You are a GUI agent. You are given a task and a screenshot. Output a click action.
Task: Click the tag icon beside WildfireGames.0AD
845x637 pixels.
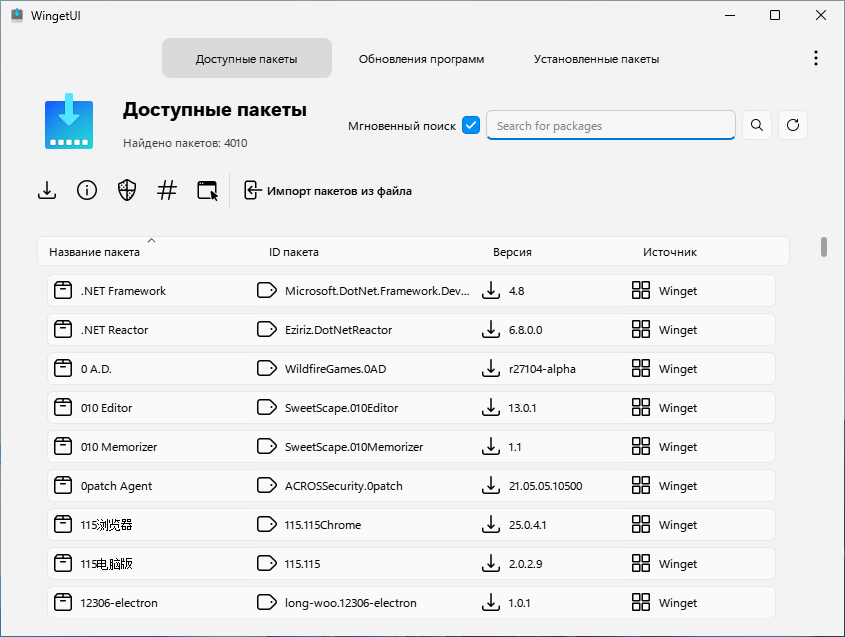(267, 369)
